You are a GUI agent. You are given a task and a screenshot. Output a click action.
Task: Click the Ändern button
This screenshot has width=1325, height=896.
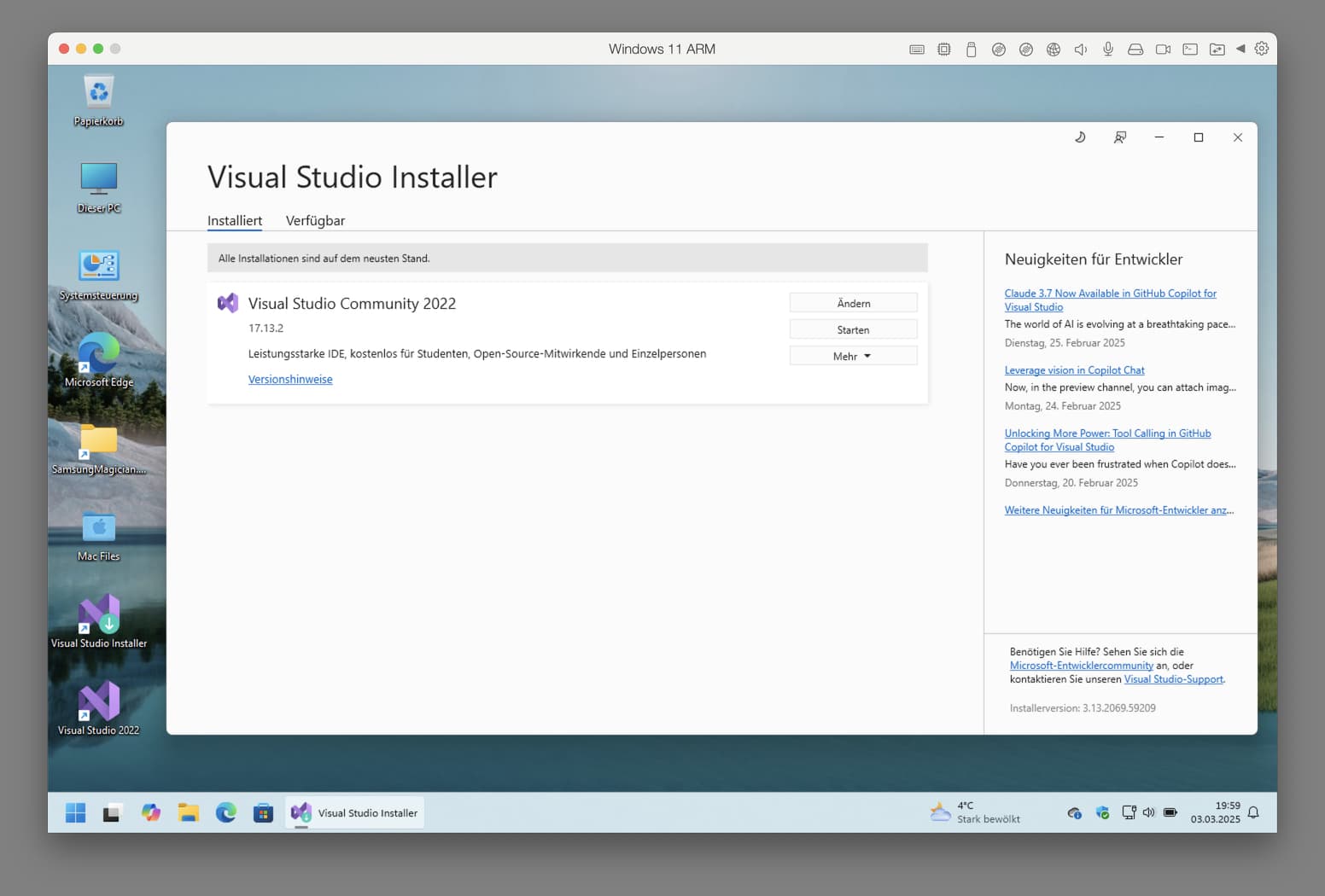tap(854, 303)
